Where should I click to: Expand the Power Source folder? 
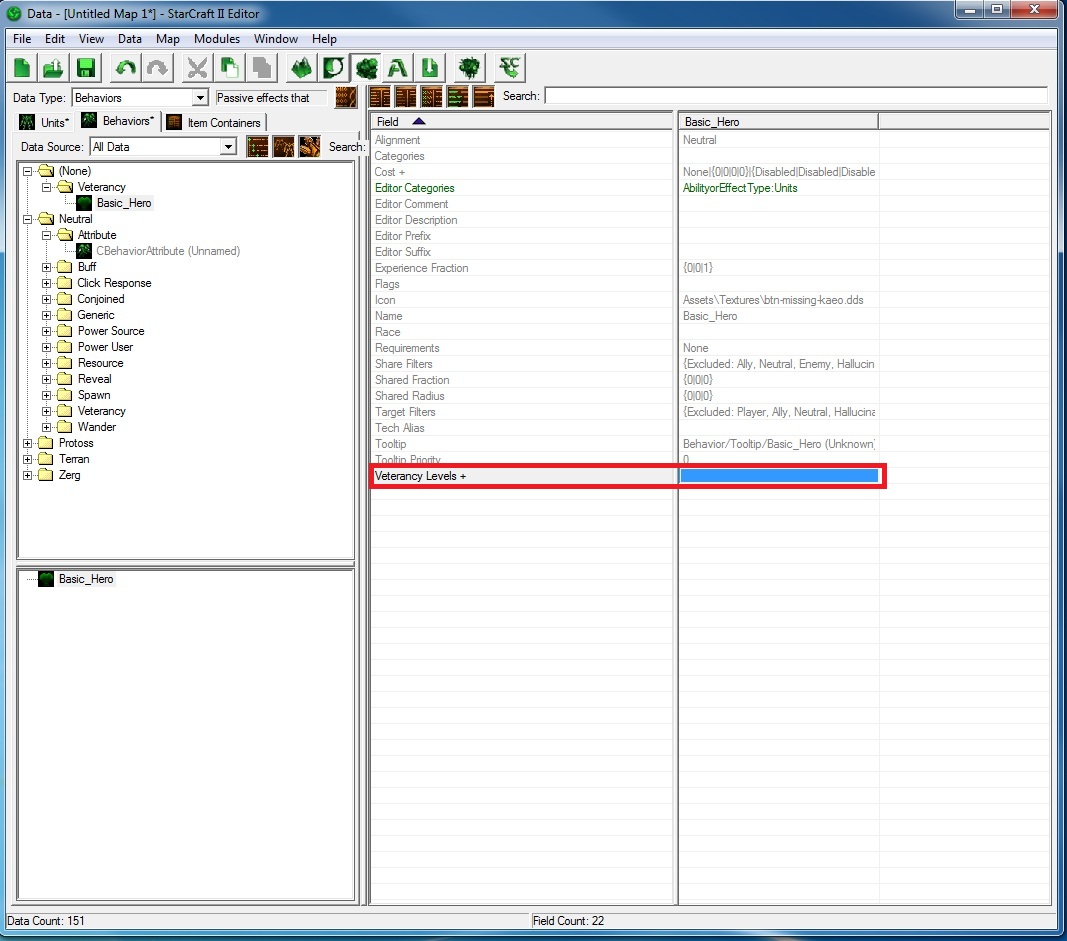pyautogui.click(x=46, y=331)
